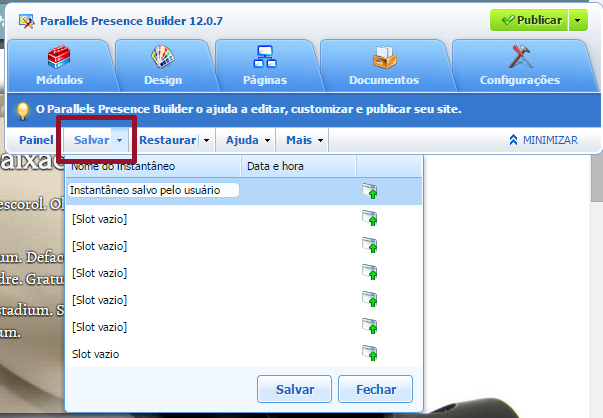
Task: Open the Ajuda menu
Action: (247, 140)
